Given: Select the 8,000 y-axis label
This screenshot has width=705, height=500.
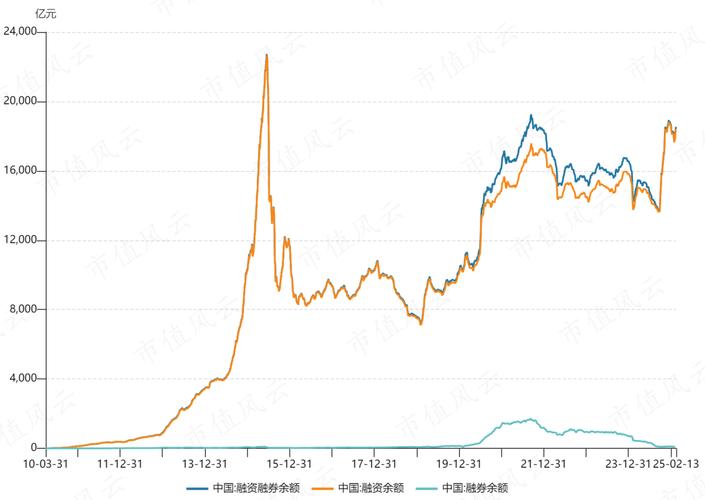Looking at the screenshot, I should (x=24, y=309).
